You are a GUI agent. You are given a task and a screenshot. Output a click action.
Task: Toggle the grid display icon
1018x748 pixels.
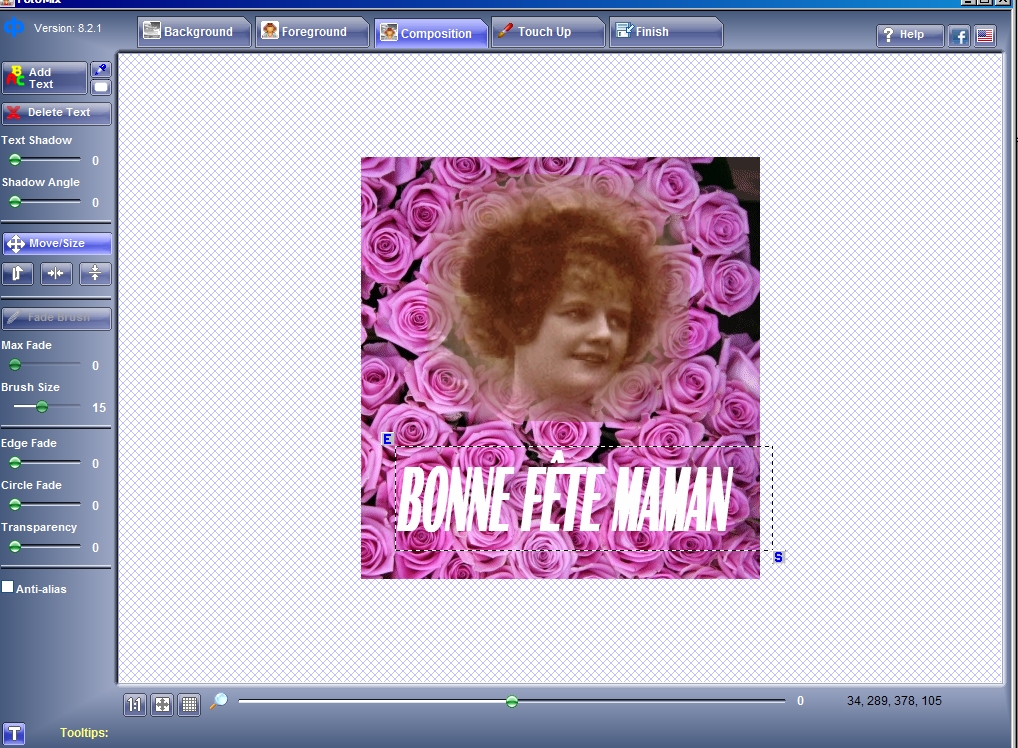pyautogui.click(x=190, y=704)
